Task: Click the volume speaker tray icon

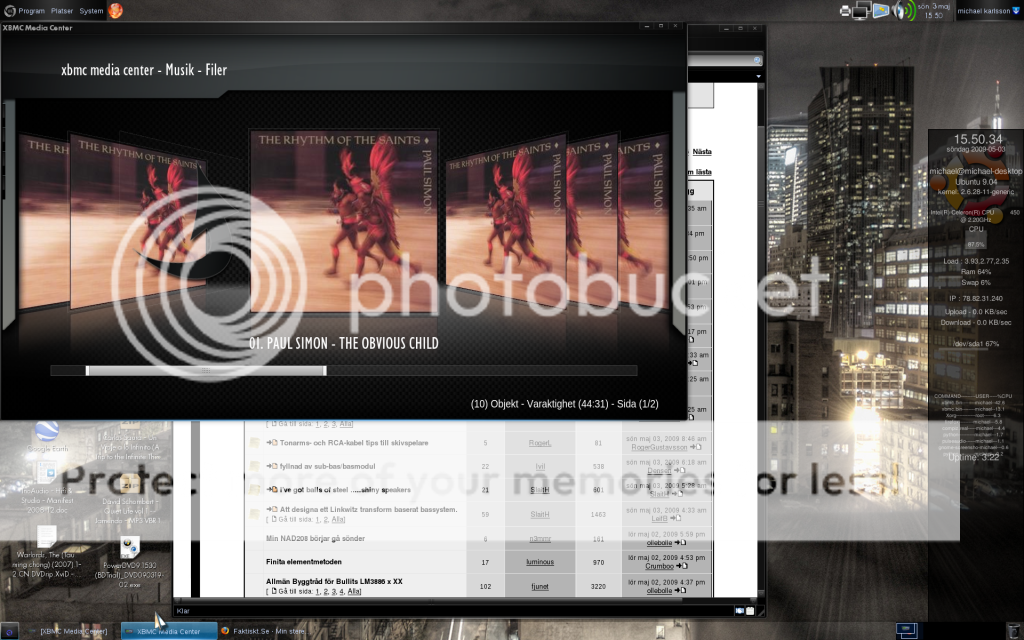Action: click(899, 11)
